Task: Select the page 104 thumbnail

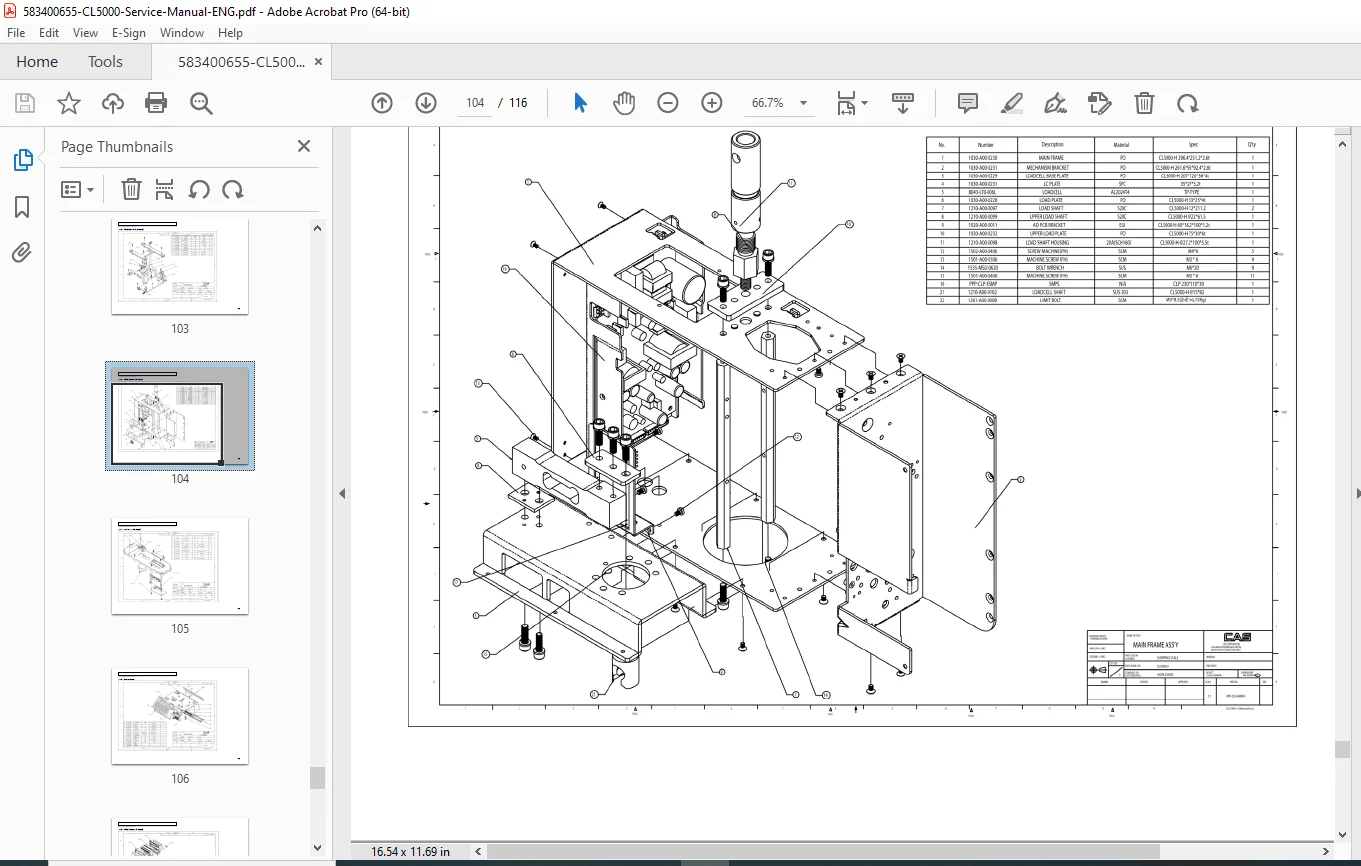Action: coord(180,416)
